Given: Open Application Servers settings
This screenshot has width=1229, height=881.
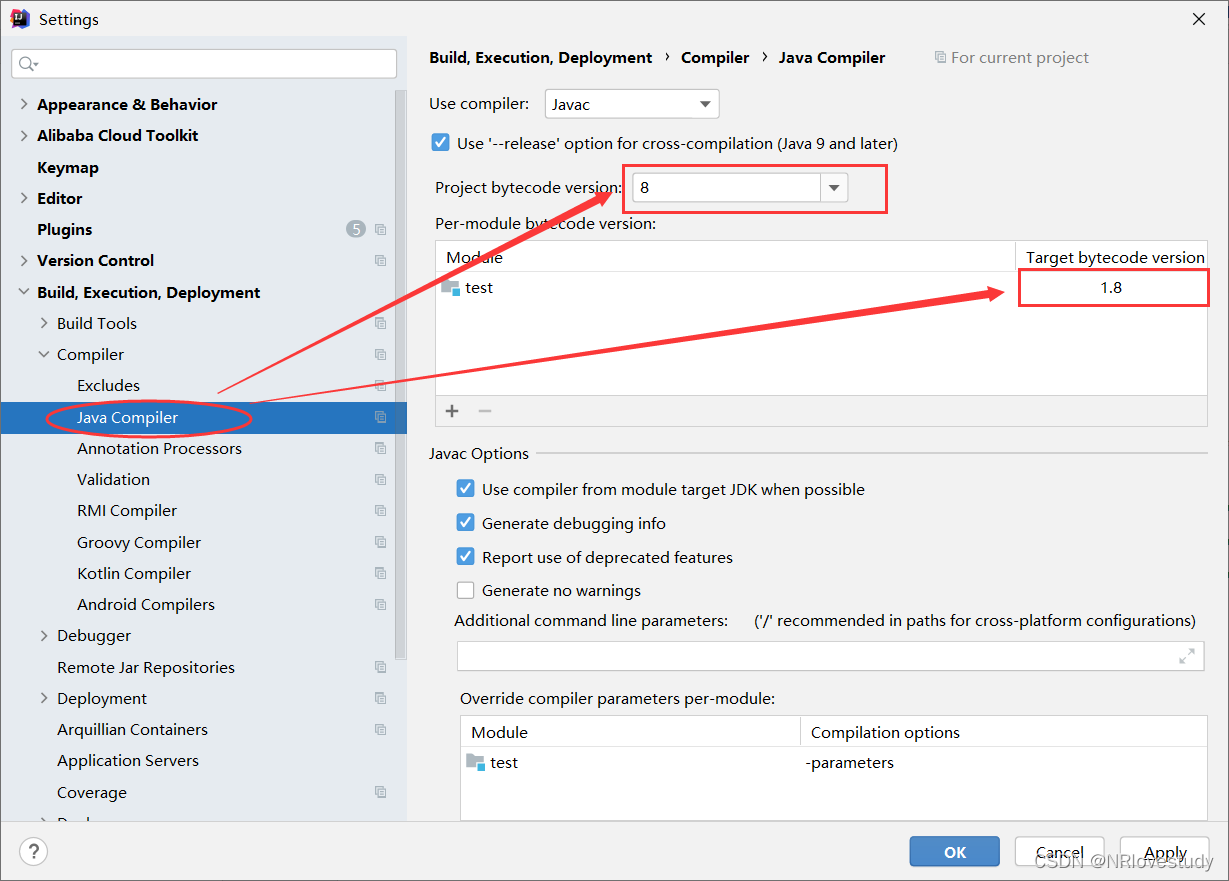Looking at the screenshot, I should click(x=128, y=760).
